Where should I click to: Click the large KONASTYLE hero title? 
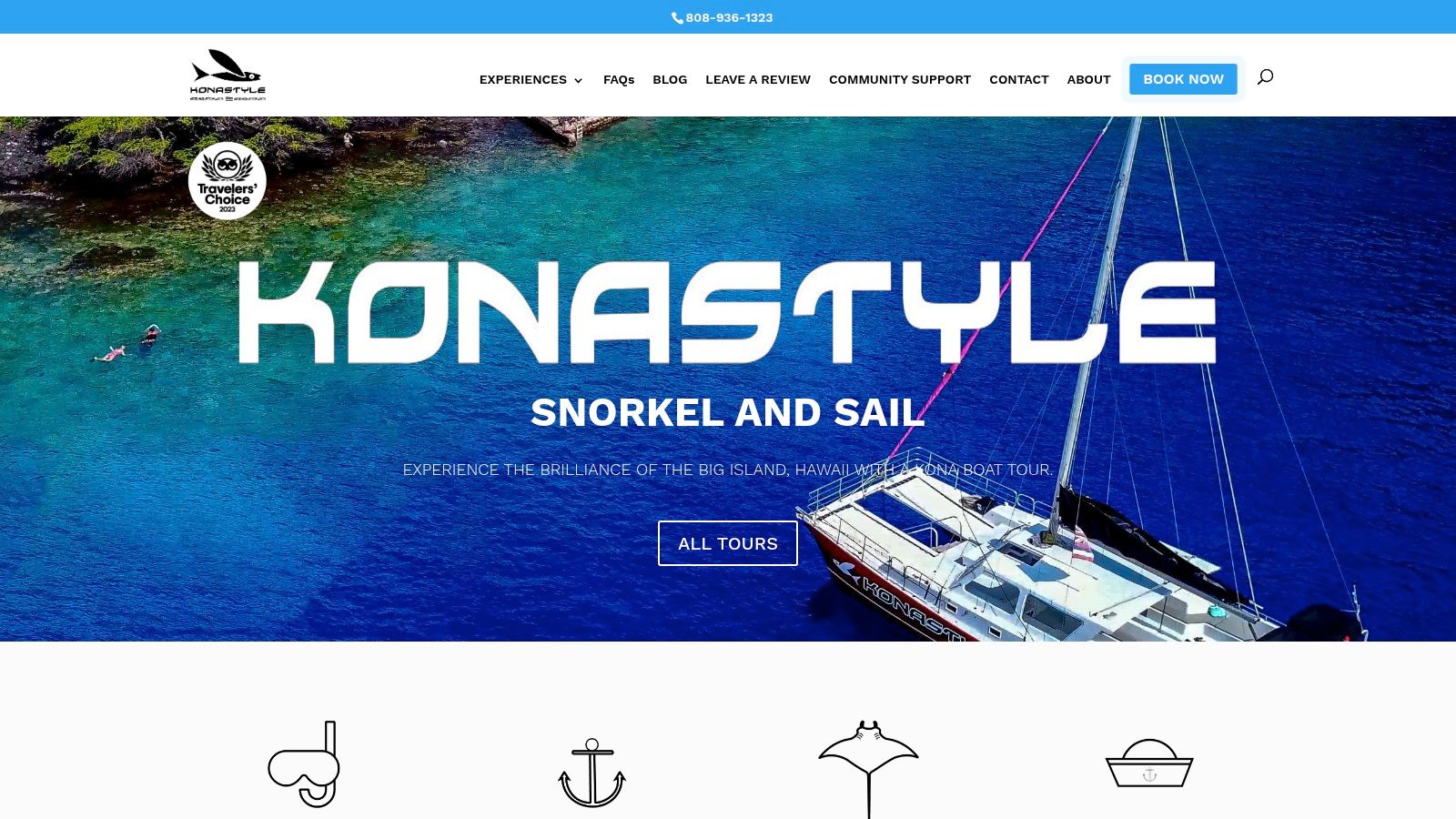727,312
